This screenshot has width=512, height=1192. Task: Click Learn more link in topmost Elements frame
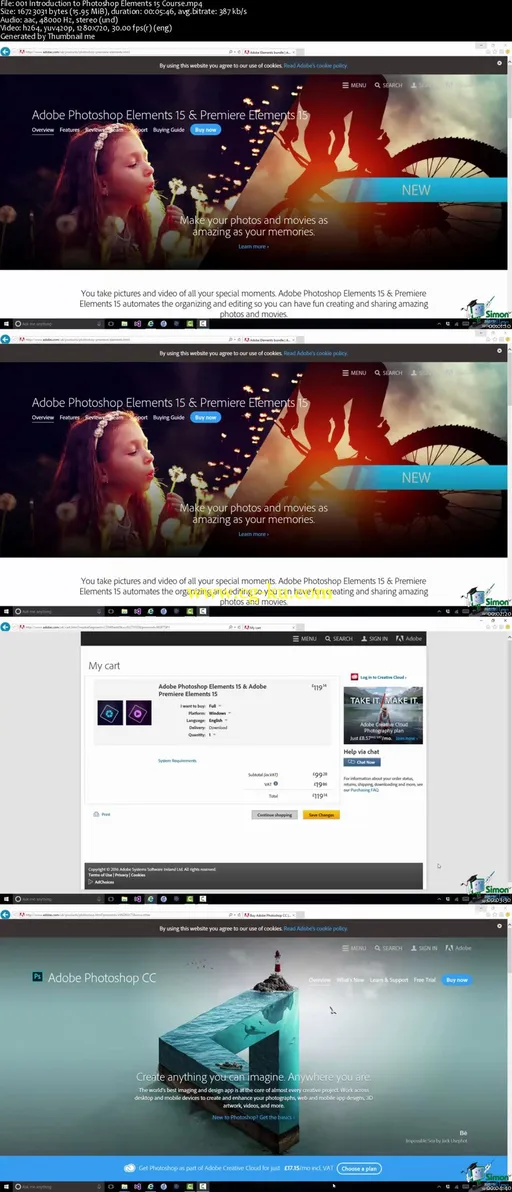tap(253, 246)
